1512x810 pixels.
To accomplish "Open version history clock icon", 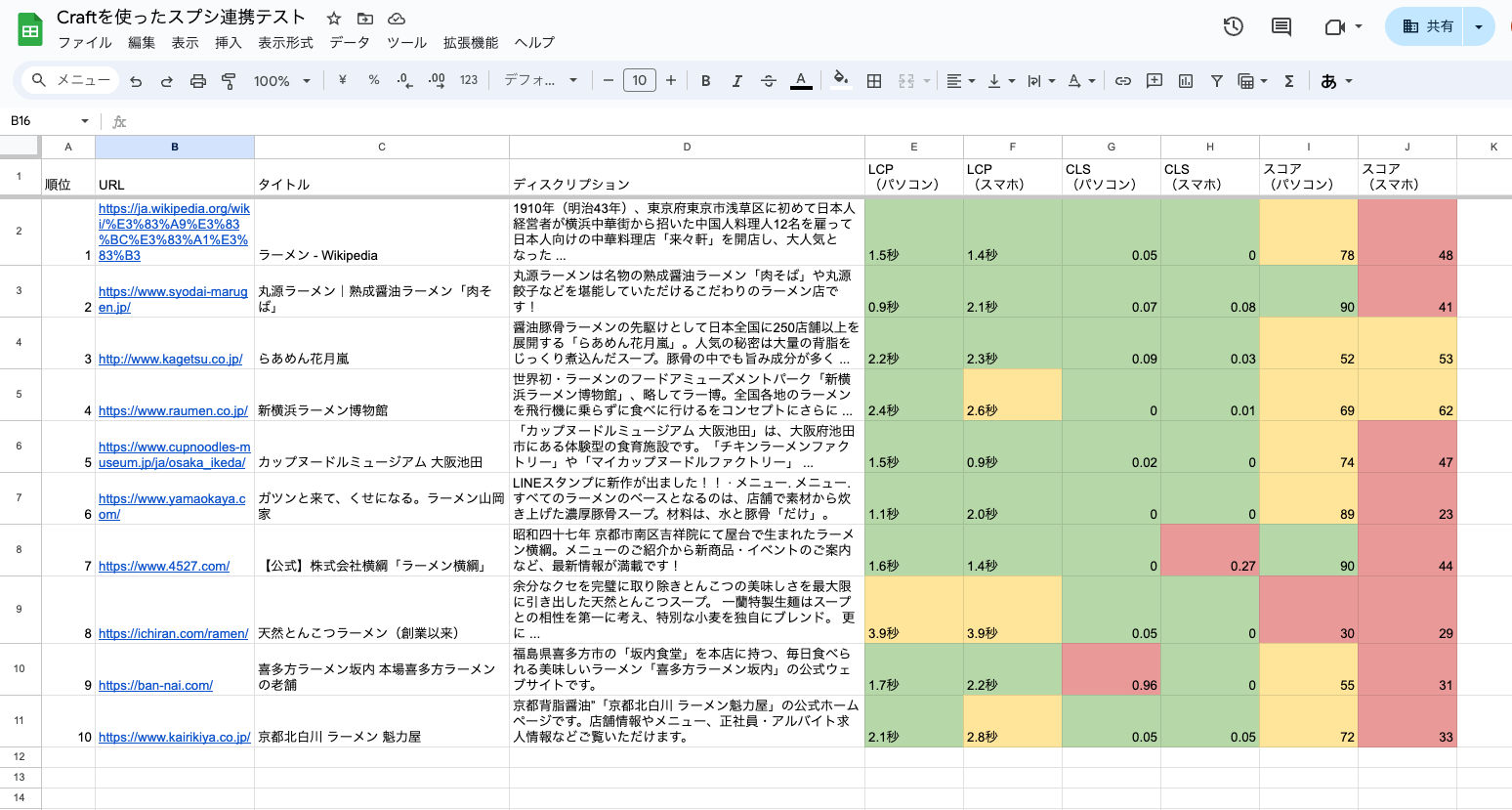I will [1234, 26].
